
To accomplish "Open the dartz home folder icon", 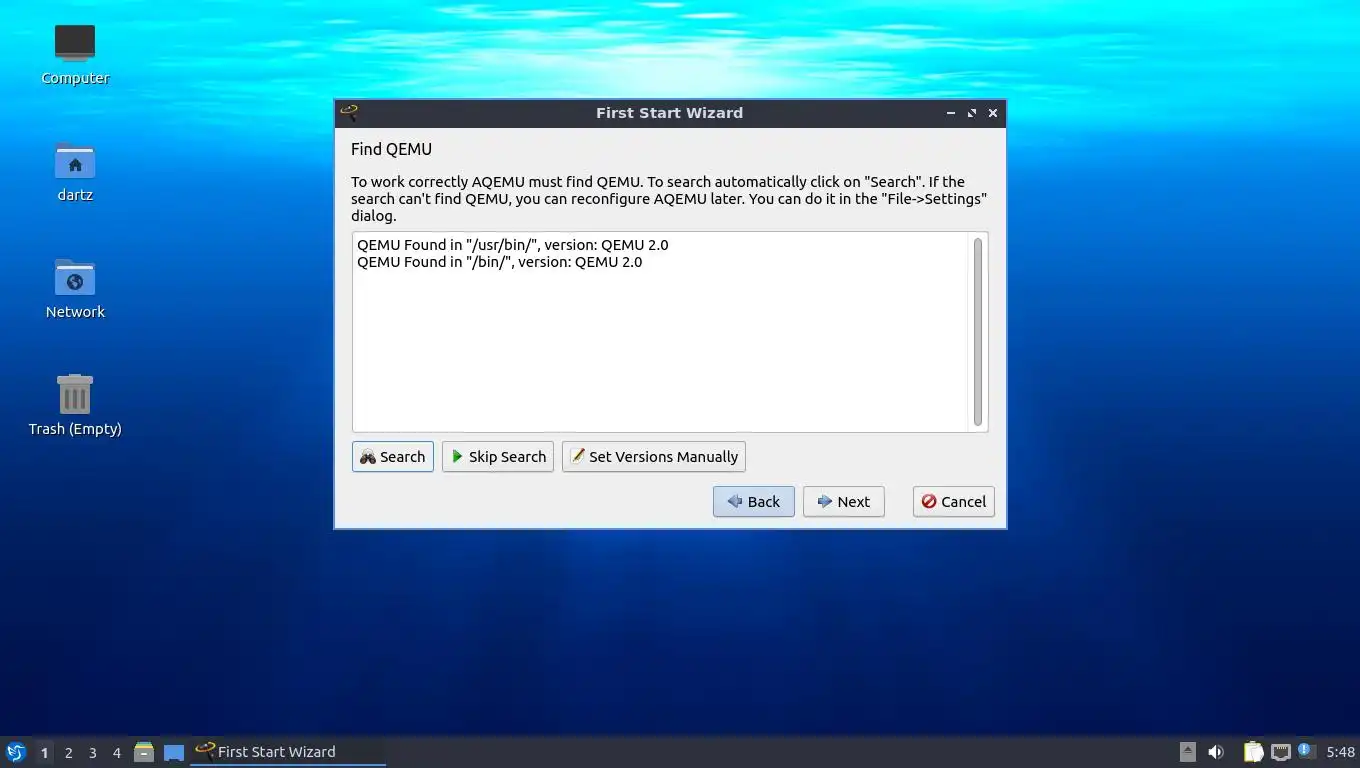I will click(x=75, y=172).
